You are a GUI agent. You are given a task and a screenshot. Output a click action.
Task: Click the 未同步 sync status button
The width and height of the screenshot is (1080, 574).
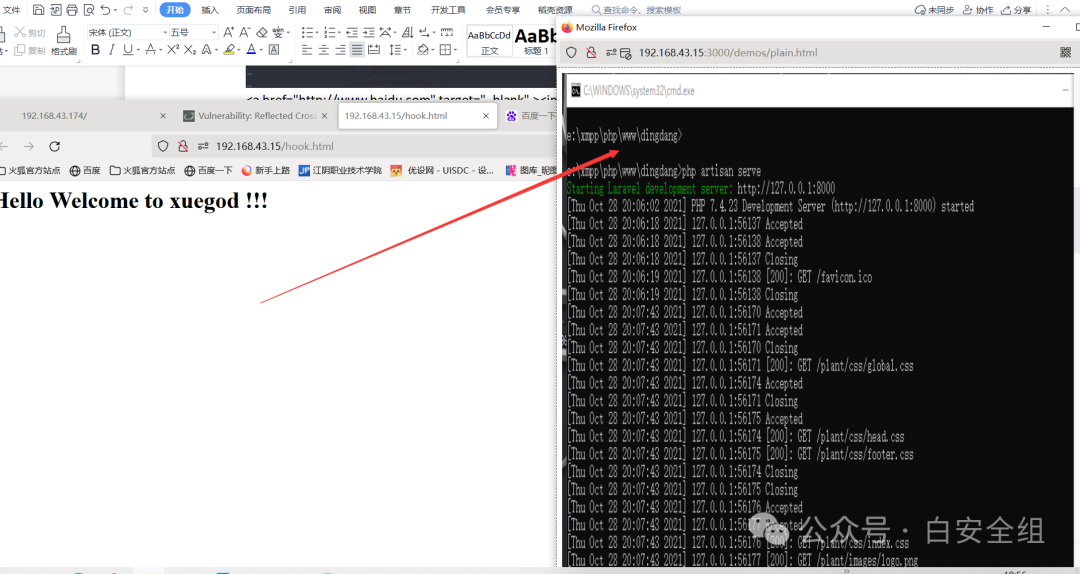(x=934, y=10)
